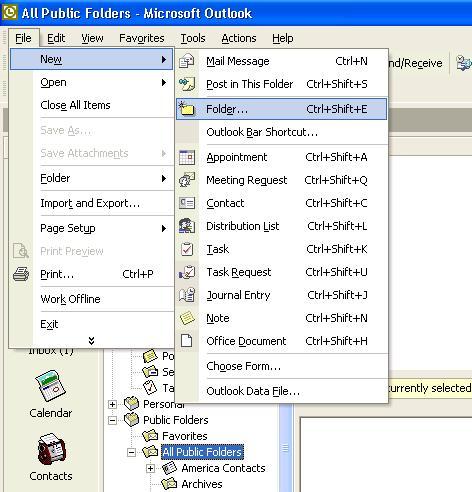
Task: Click the Task Request icon
Action: [x=187, y=272]
